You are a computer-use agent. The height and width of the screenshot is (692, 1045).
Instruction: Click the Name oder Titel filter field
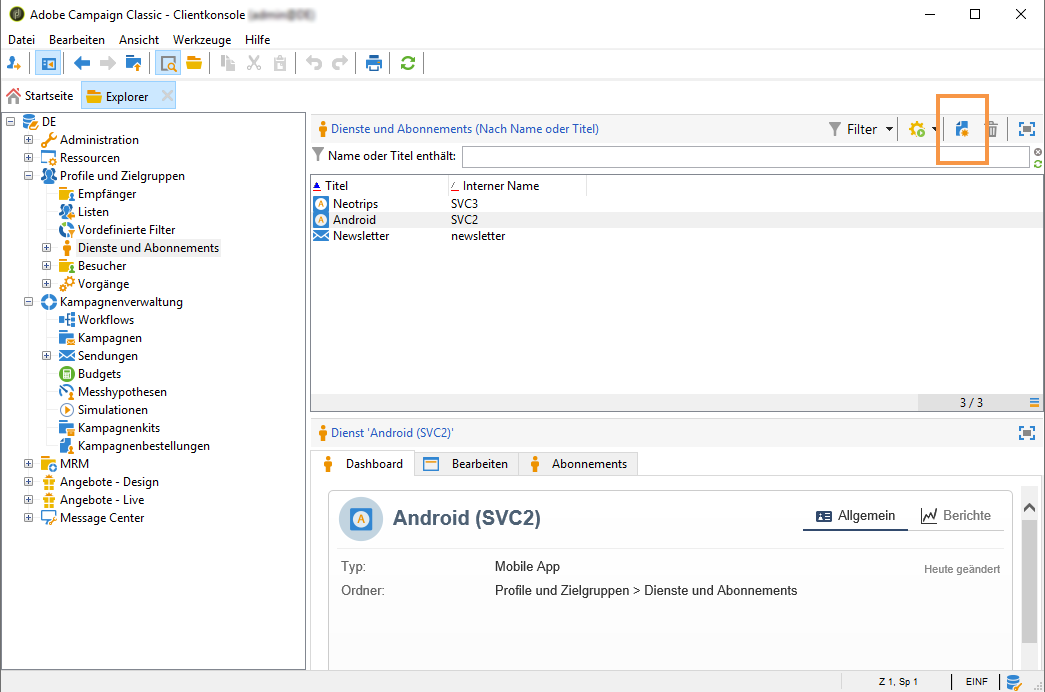(746, 156)
